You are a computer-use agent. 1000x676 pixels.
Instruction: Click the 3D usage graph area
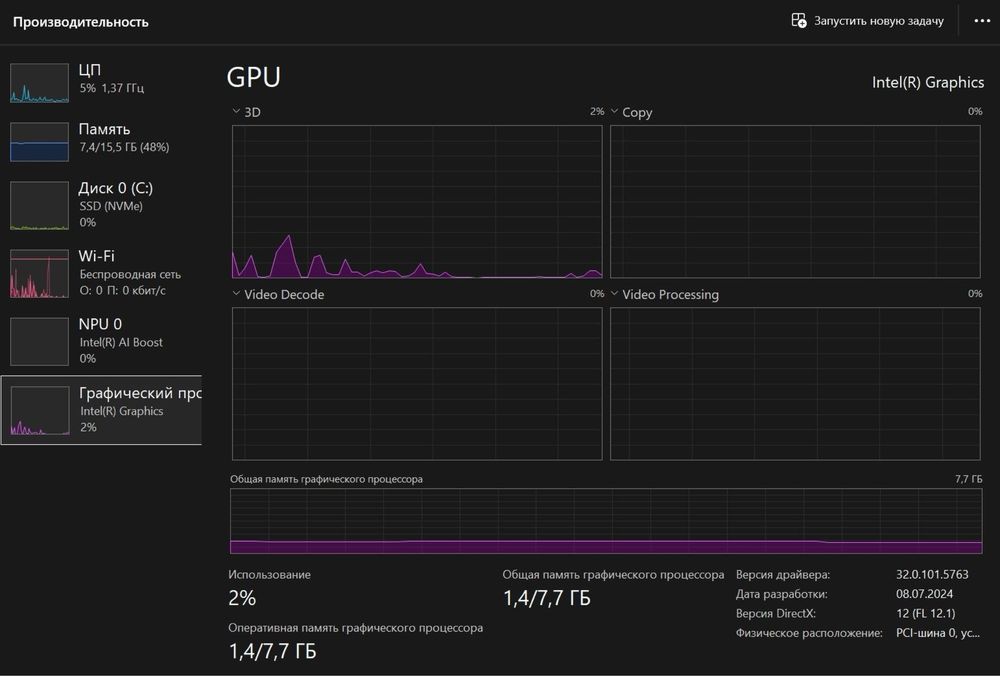(x=417, y=202)
